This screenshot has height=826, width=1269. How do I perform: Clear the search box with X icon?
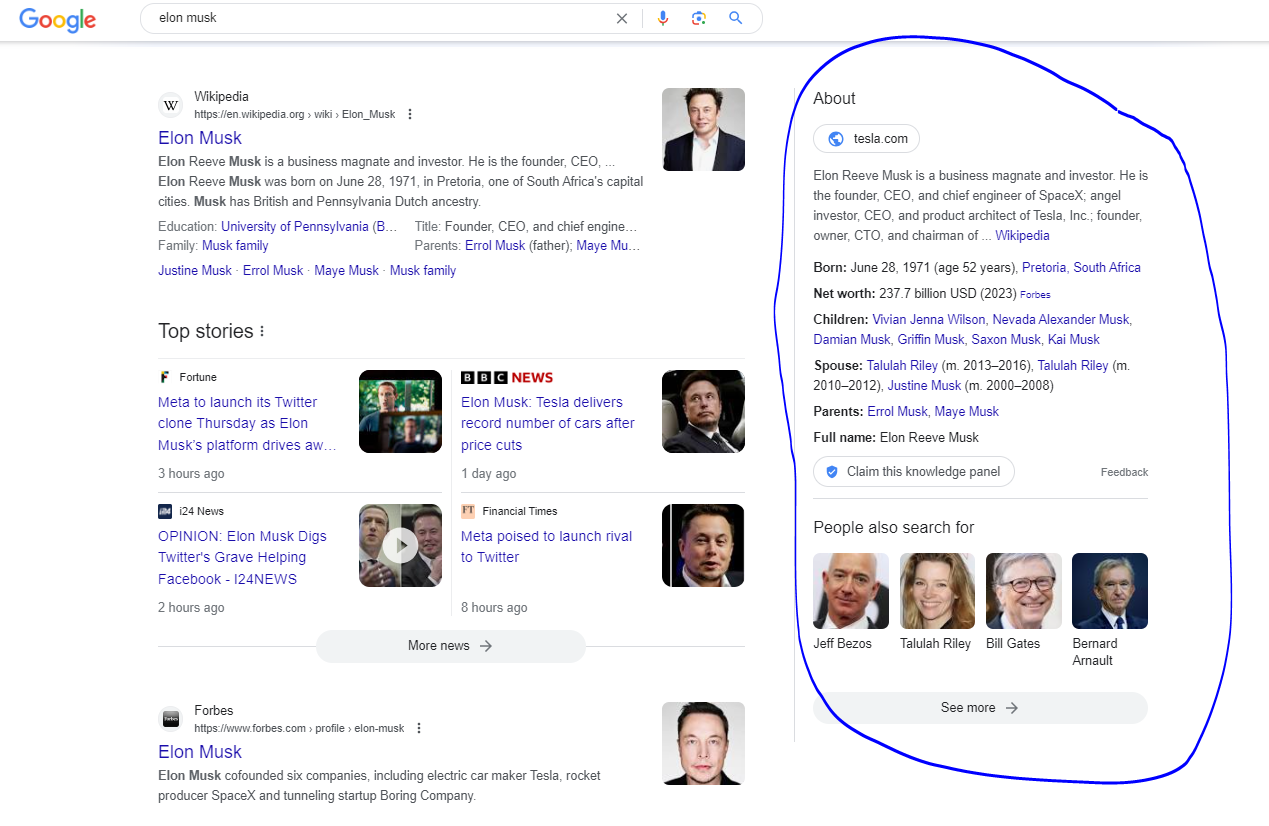click(x=622, y=18)
